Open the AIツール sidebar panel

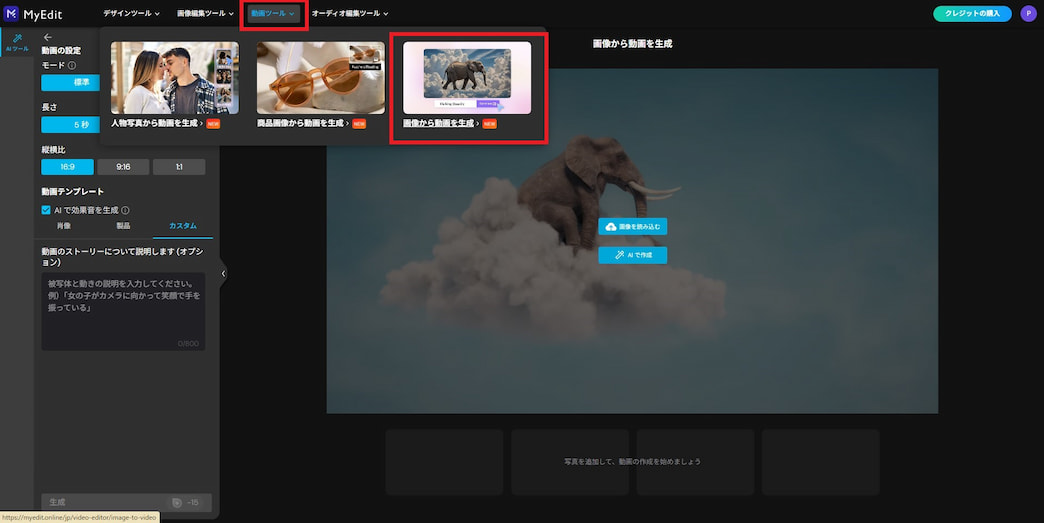17,43
